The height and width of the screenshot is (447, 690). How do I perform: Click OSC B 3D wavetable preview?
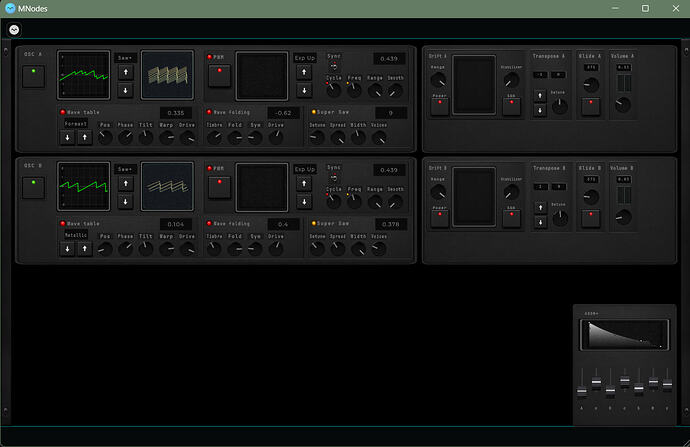click(167, 187)
